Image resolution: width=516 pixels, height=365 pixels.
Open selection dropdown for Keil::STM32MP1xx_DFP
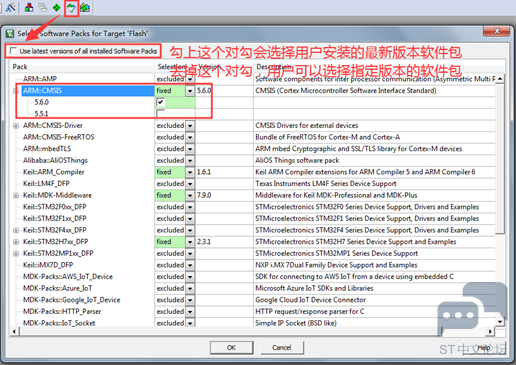(x=190, y=253)
